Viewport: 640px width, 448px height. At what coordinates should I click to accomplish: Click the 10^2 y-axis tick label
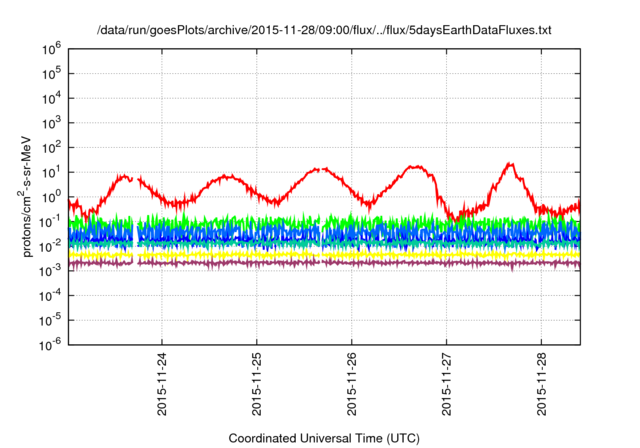pos(51,147)
